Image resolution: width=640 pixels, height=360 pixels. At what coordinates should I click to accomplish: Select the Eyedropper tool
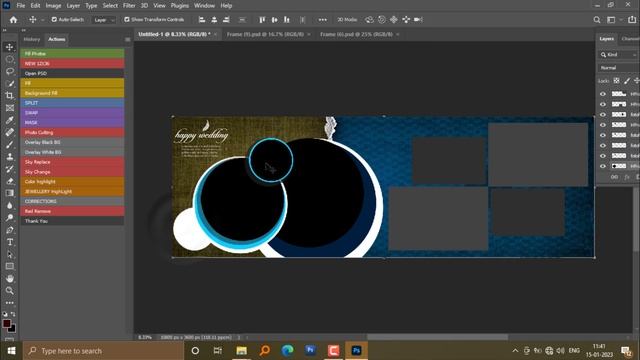[x=9, y=120]
